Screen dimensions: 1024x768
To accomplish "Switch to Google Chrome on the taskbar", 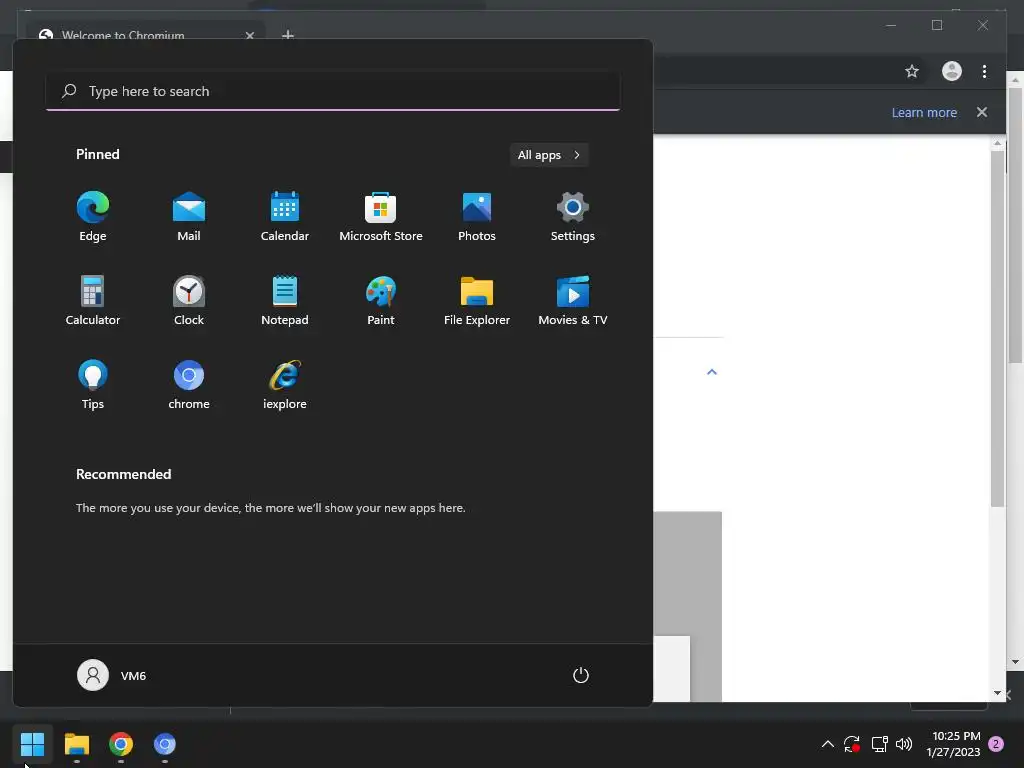I will click(121, 744).
